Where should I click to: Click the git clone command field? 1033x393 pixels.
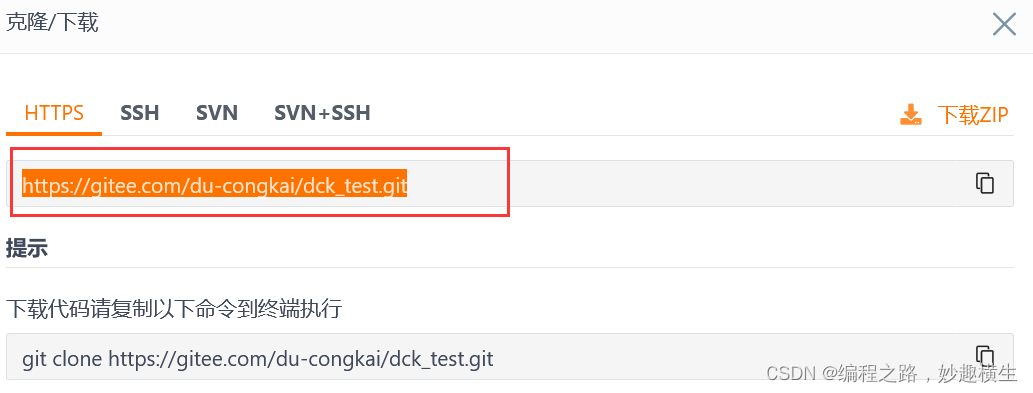[x=510, y=356]
